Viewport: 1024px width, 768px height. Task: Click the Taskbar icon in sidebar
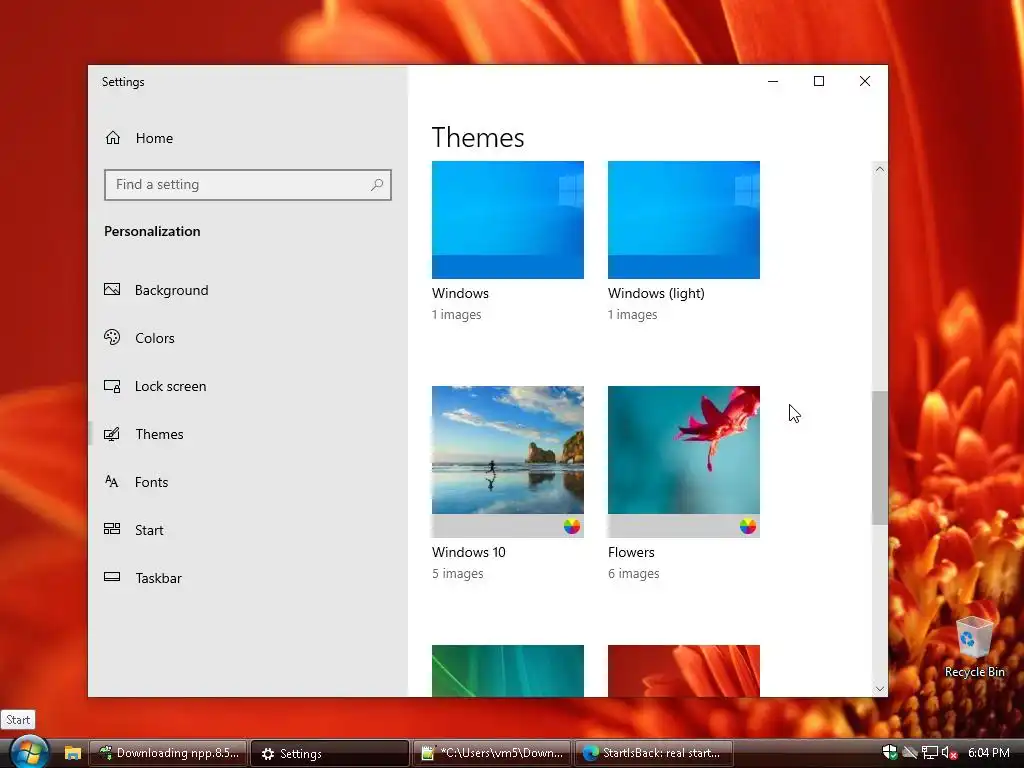tap(112, 577)
